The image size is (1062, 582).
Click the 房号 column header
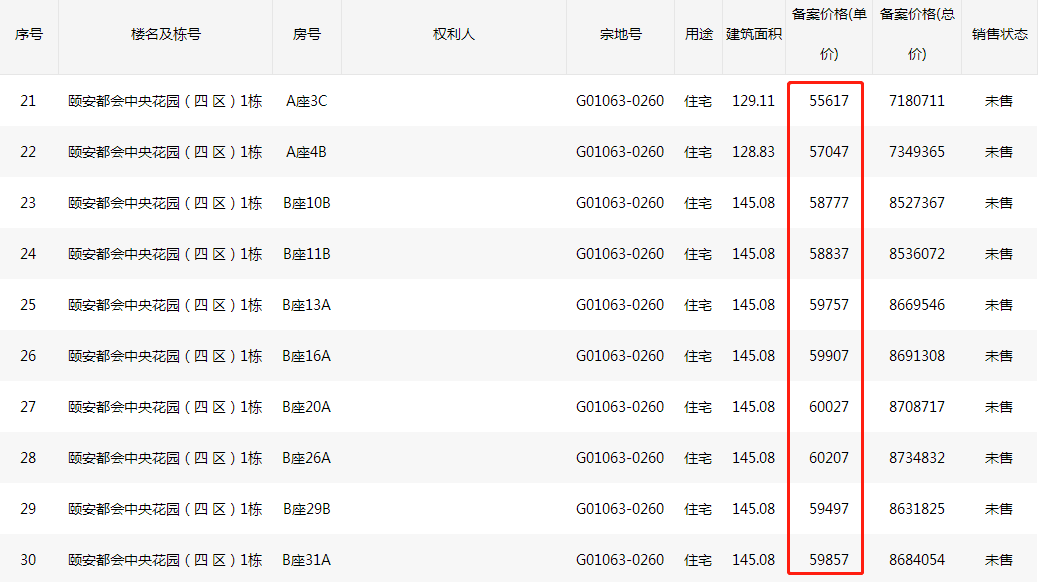(x=307, y=35)
